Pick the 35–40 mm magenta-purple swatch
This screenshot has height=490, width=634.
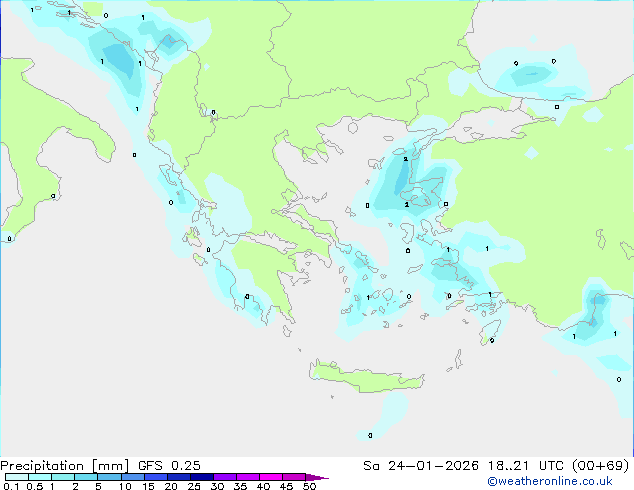coord(248,477)
